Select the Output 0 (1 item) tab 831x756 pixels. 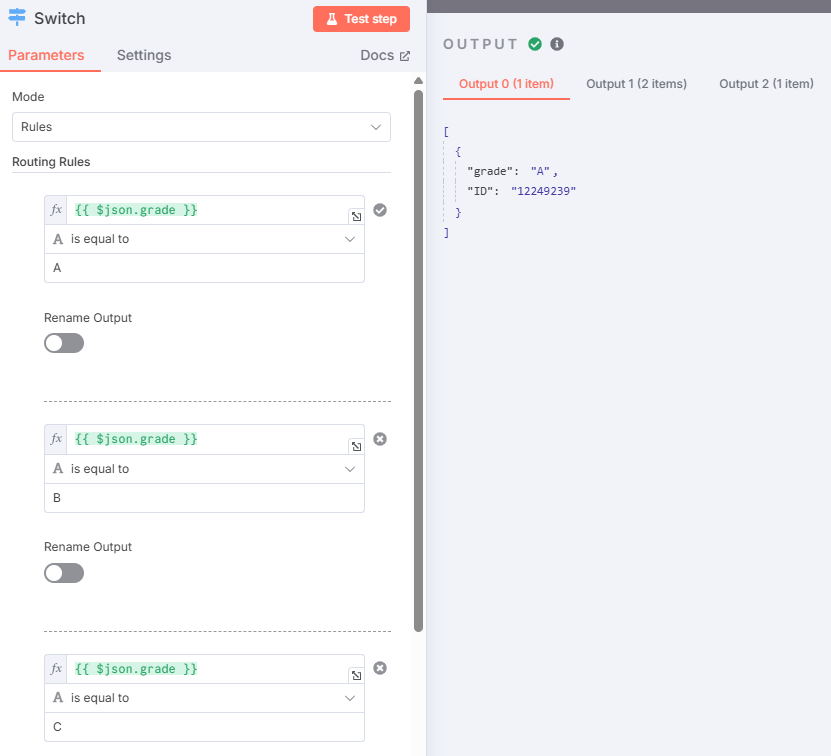[506, 84]
